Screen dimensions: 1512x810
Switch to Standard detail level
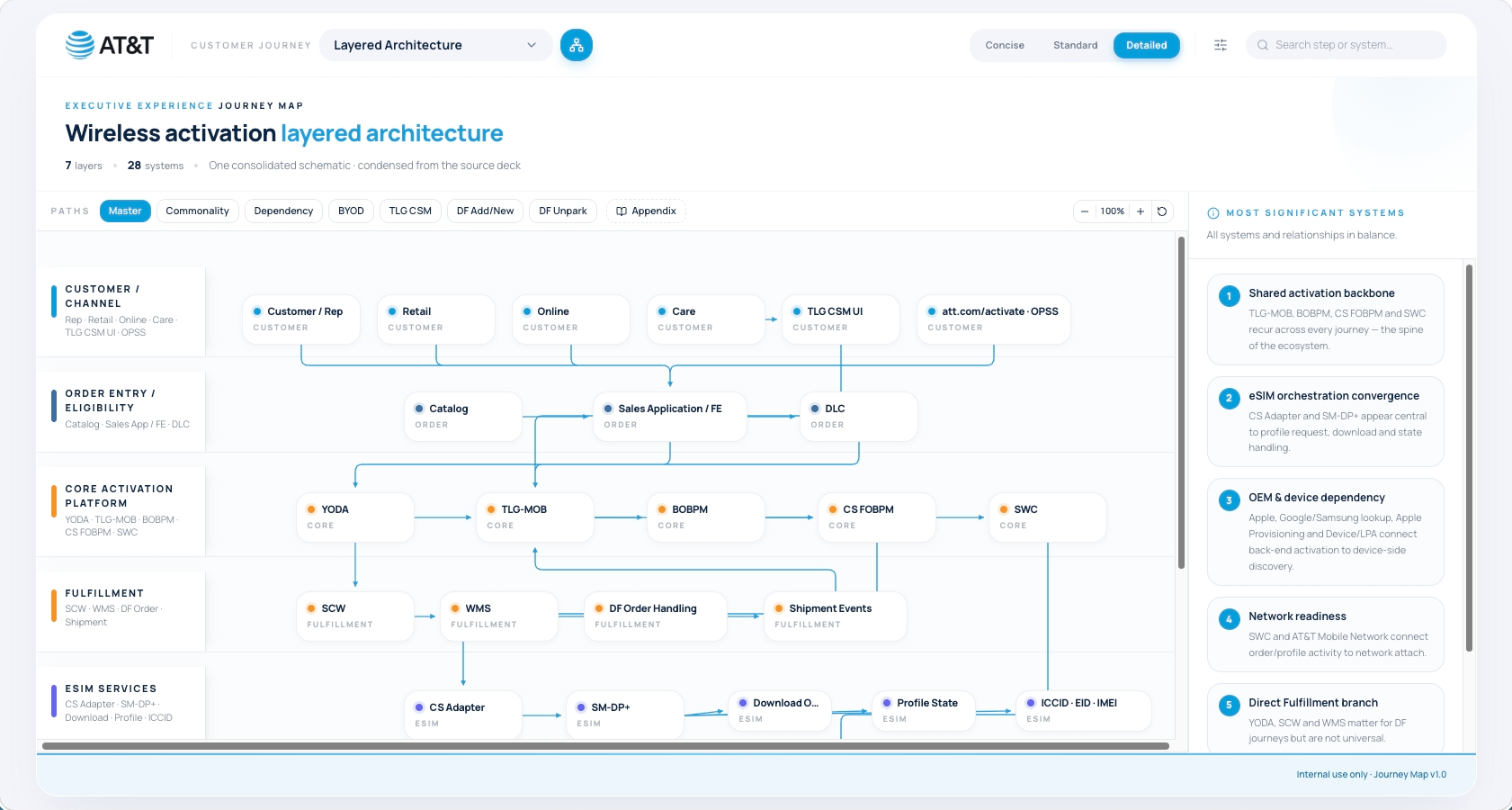coord(1075,45)
